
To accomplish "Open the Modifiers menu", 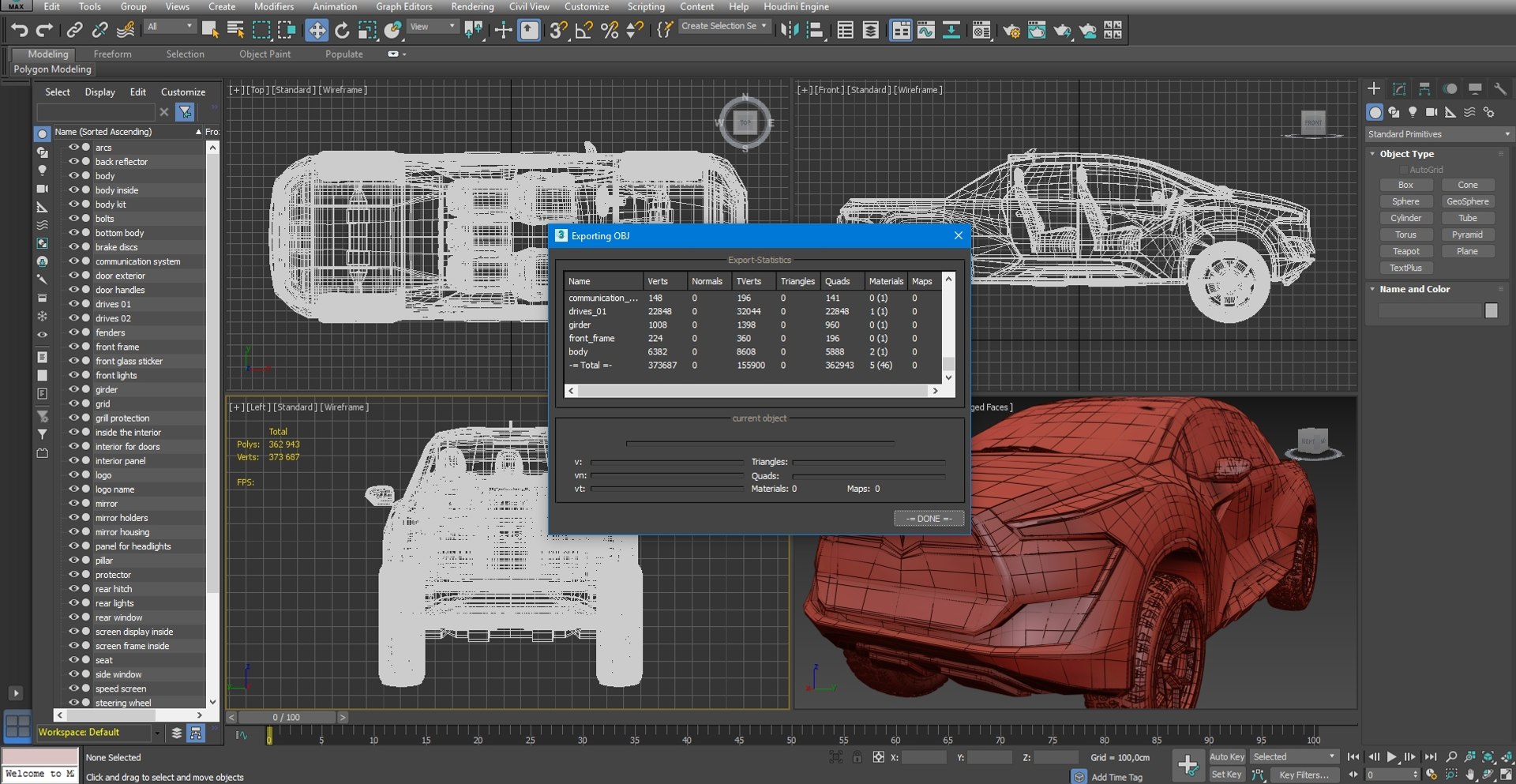I will [274, 6].
